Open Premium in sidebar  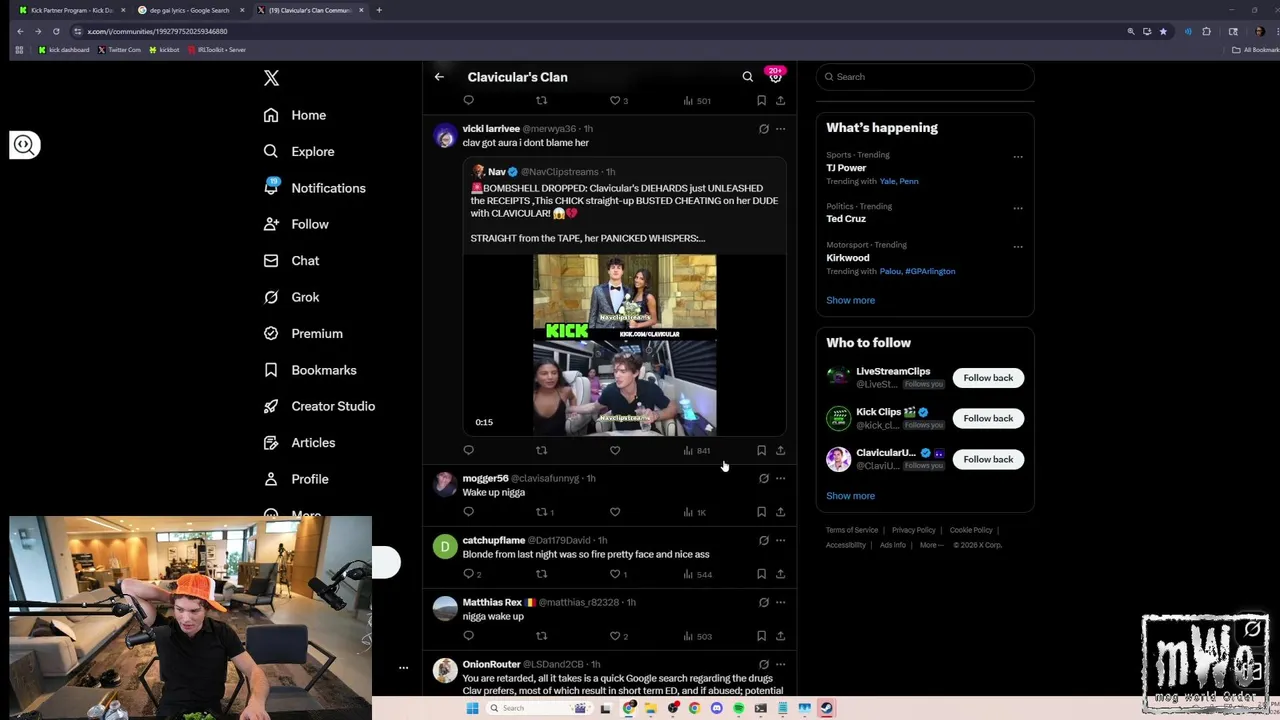point(302,334)
